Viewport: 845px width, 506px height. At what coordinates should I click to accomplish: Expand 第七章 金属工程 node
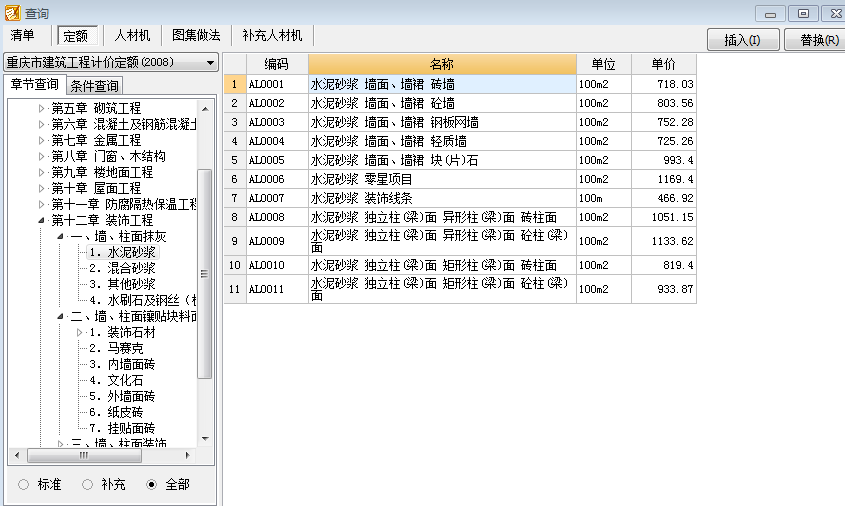pyautogui.click(x=41, y=141)
